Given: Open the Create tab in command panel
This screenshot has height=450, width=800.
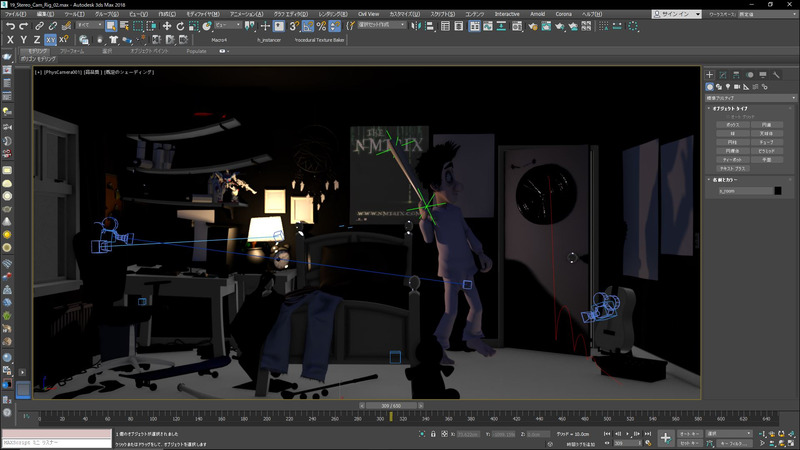Looking at the screenshot, I should [710, 75].
